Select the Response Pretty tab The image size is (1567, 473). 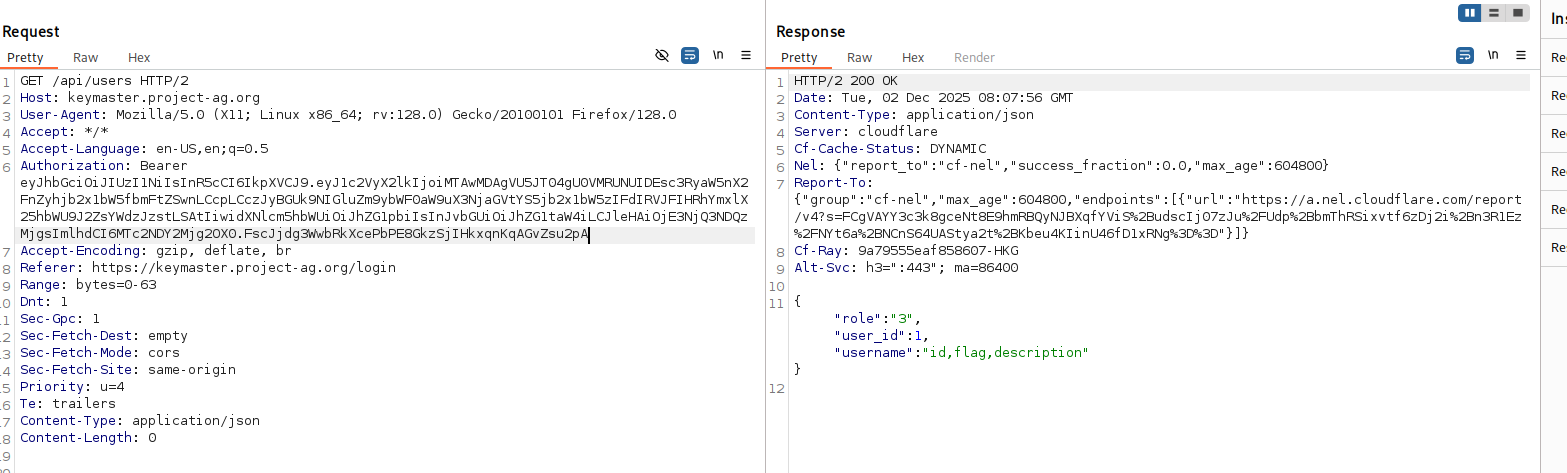[799, 58]
